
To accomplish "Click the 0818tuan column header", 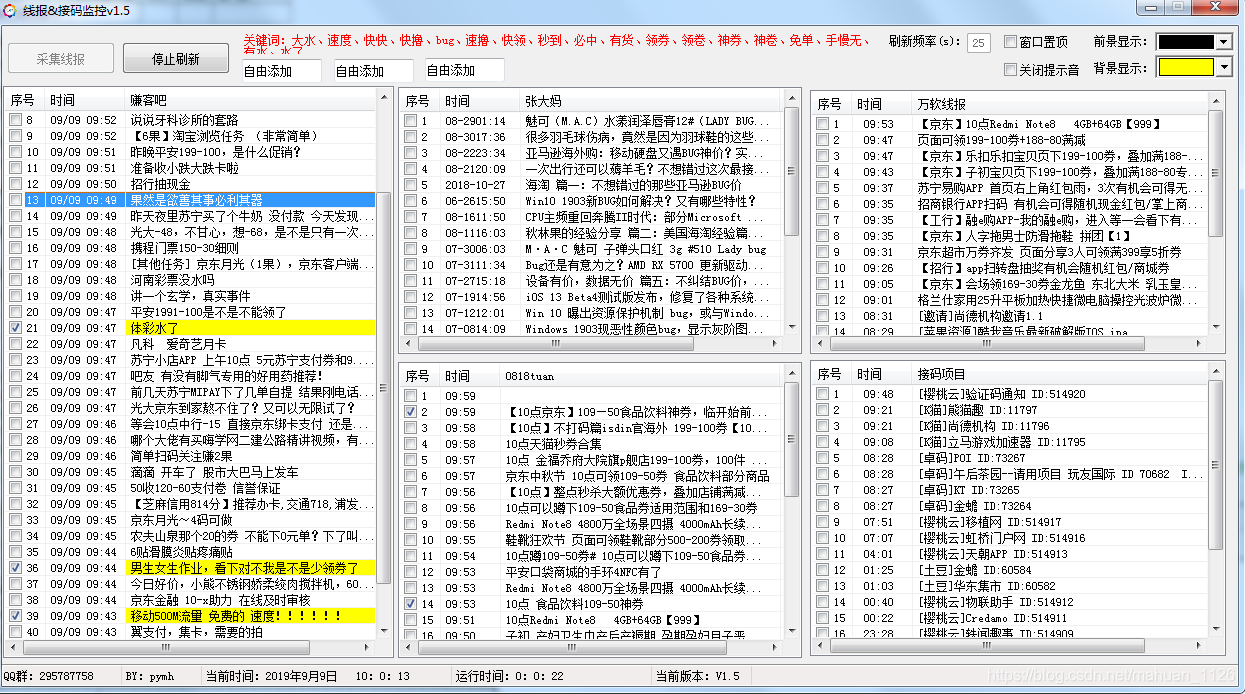I will 642,376.
